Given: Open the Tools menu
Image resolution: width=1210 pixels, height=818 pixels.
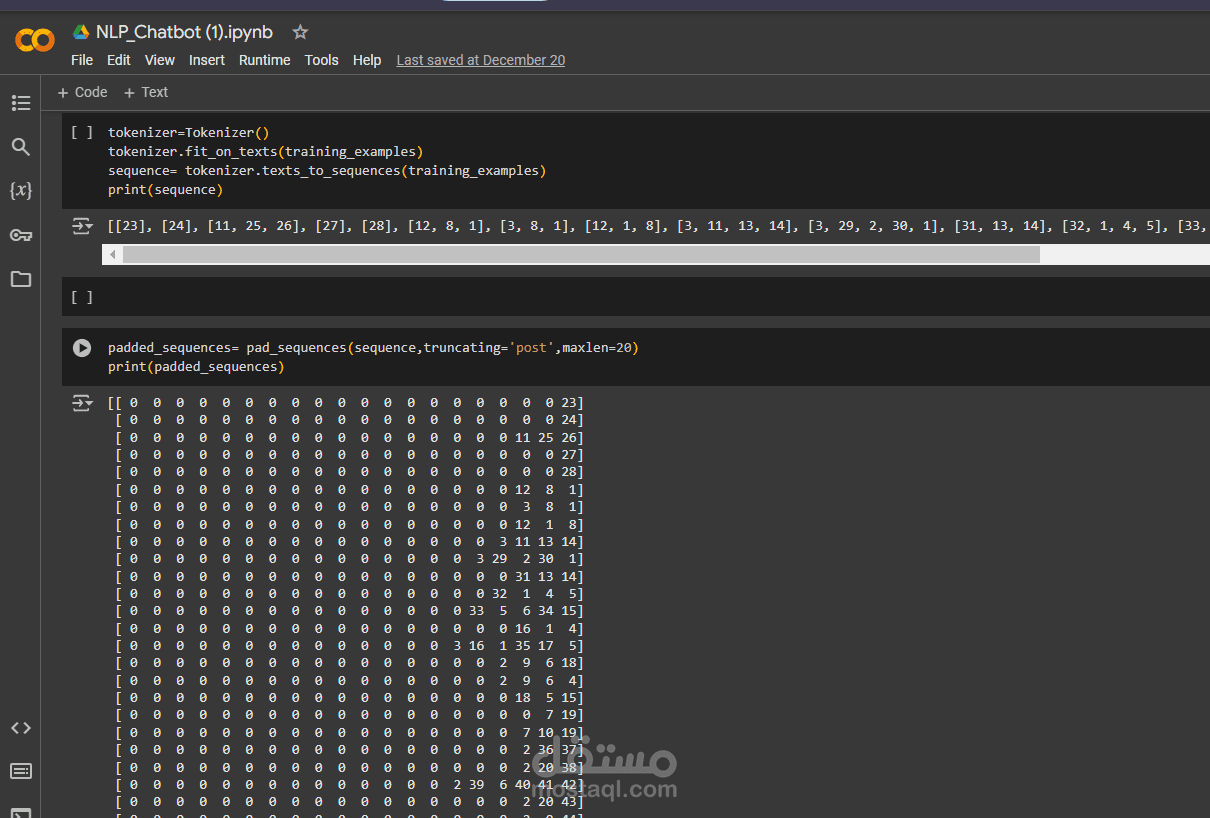Looking at the screenshot, I should pos(322,60).
